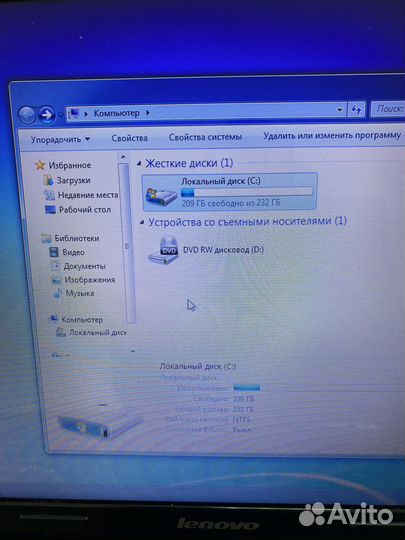Click the Изображения library icon
Screen dimensions: 405x540
56,280
